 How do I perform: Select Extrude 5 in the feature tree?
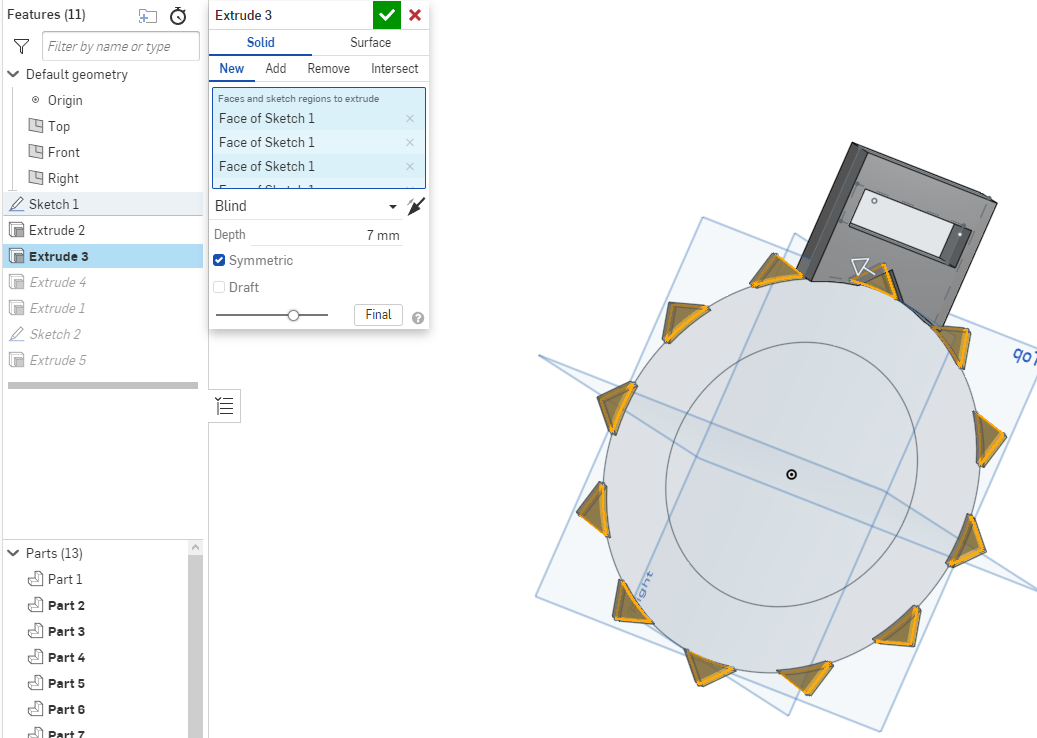103,360
